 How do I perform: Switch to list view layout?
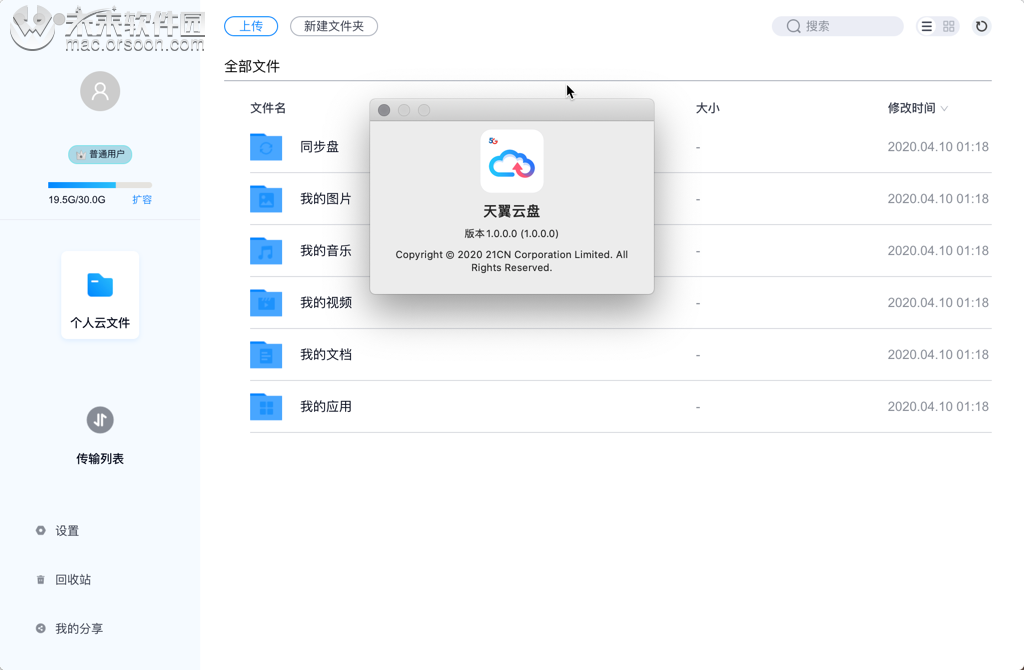[926, 26]
